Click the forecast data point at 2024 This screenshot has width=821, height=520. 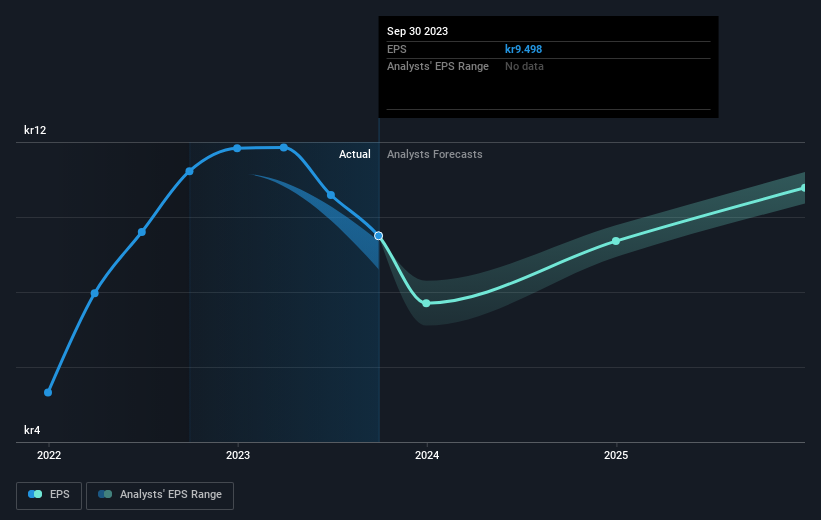click(x=426, y=303)
